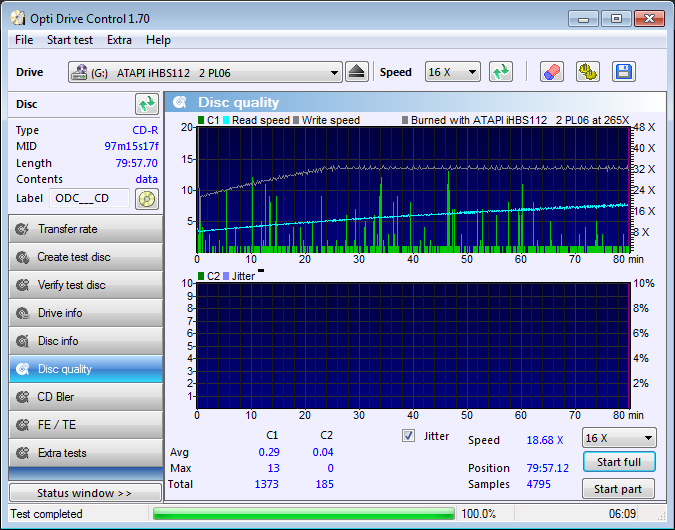This screenshot has height=530, width=675.
Task: Open the Drive selection dropdown
Action: [x=205, y=72]
